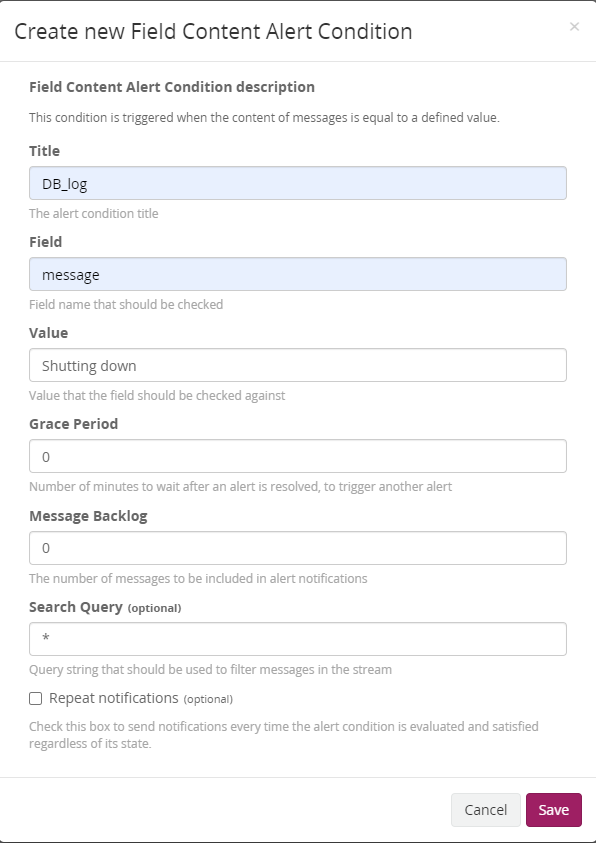The image size is (596, 843).
Task: Click the Title label above DB_log
Action: click(x=44, y=151)
